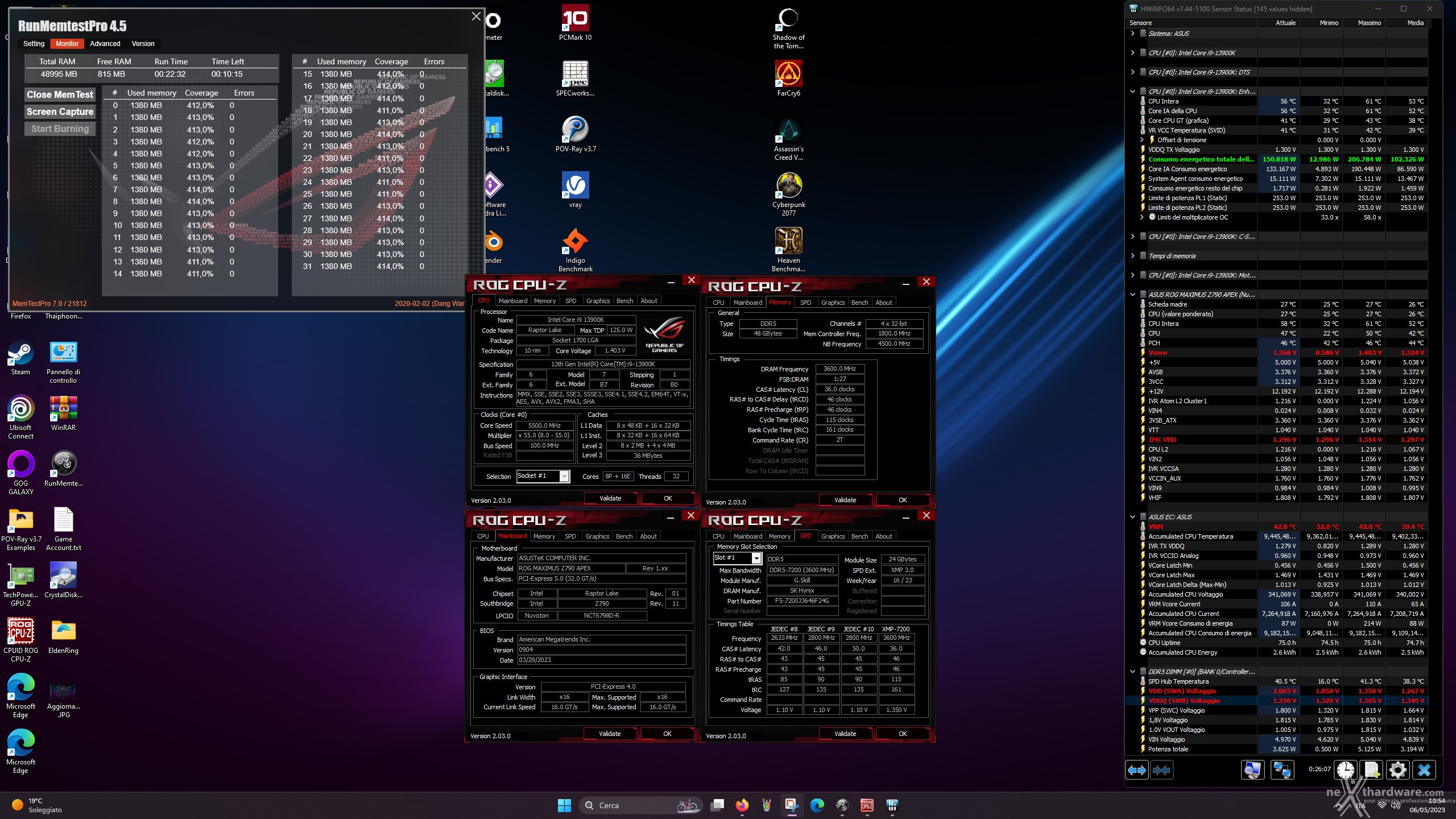Screen dimensions: 1456x819
Task: Open HWiNFO sensor settings gear icon
Action: pos(1398,770)
